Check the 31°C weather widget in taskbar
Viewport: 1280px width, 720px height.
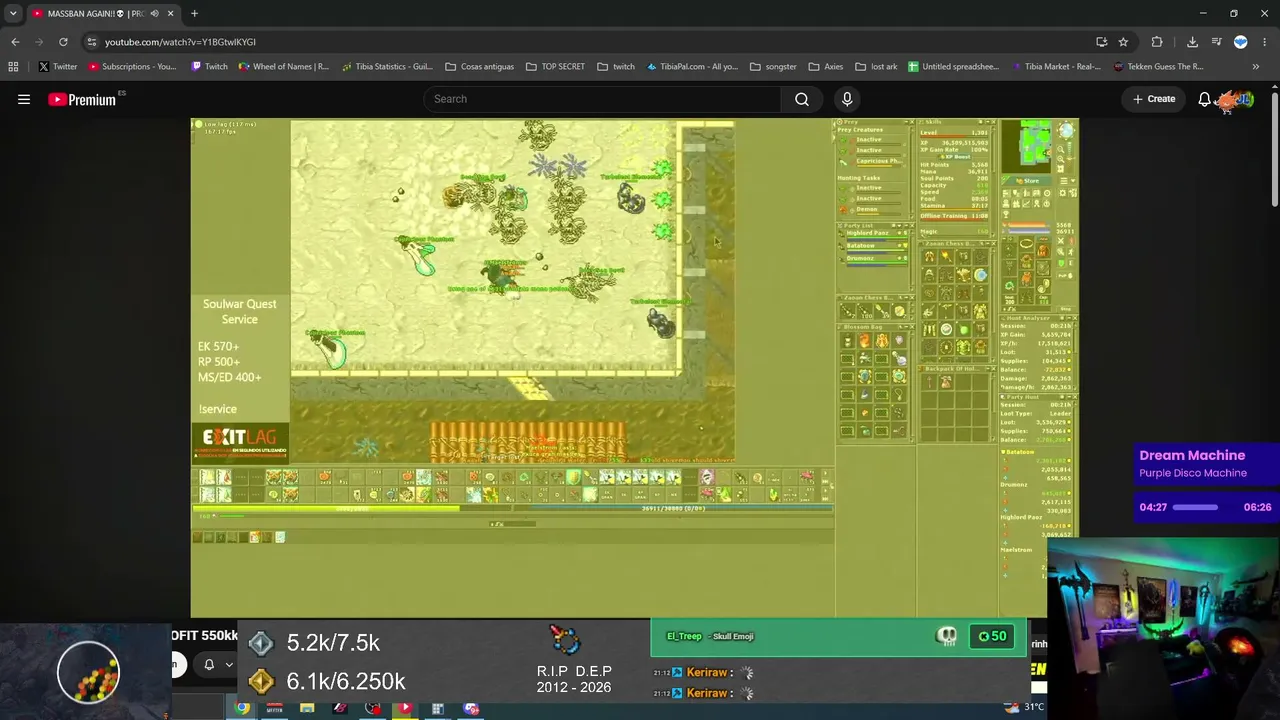tap(1026, 707)
